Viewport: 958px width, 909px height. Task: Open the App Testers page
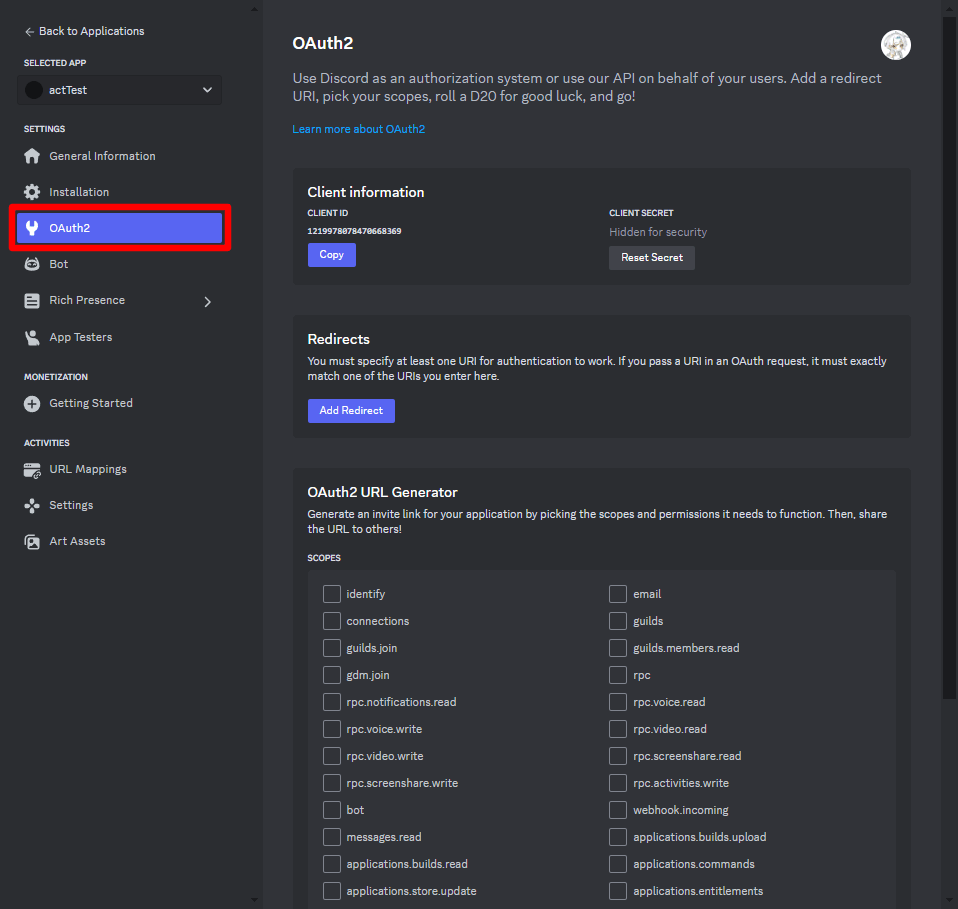click(x=119, y=337)
